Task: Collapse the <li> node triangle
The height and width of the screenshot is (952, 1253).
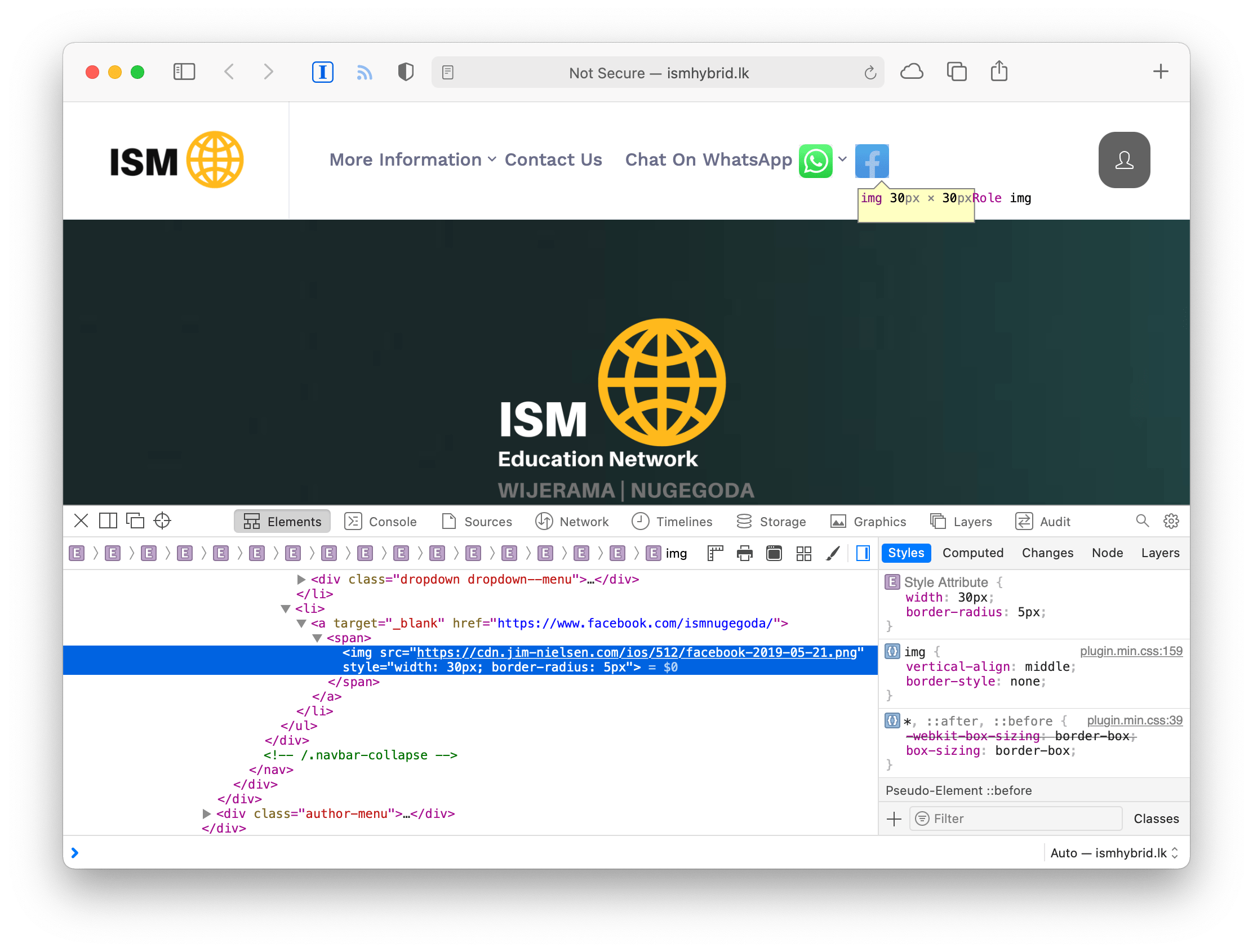Action: [286, 608]
